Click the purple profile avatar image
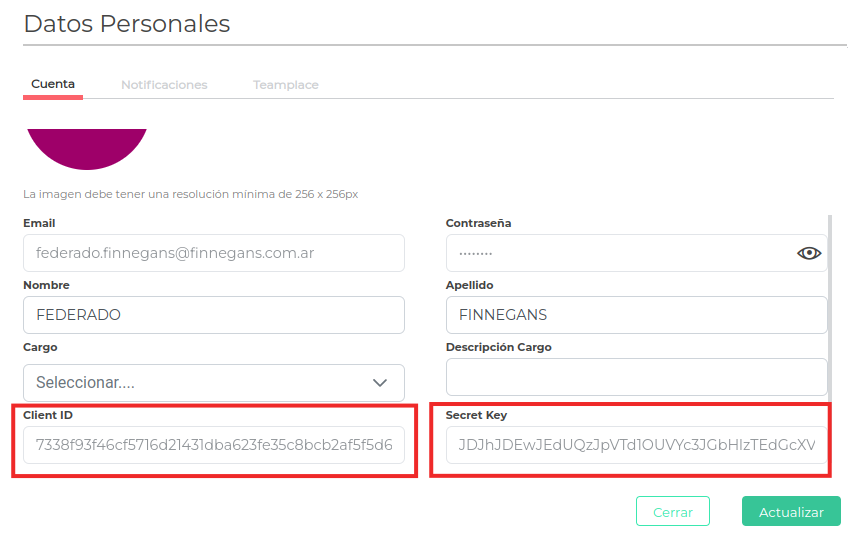This screenshot has height=543, width=848. [86, 147]
